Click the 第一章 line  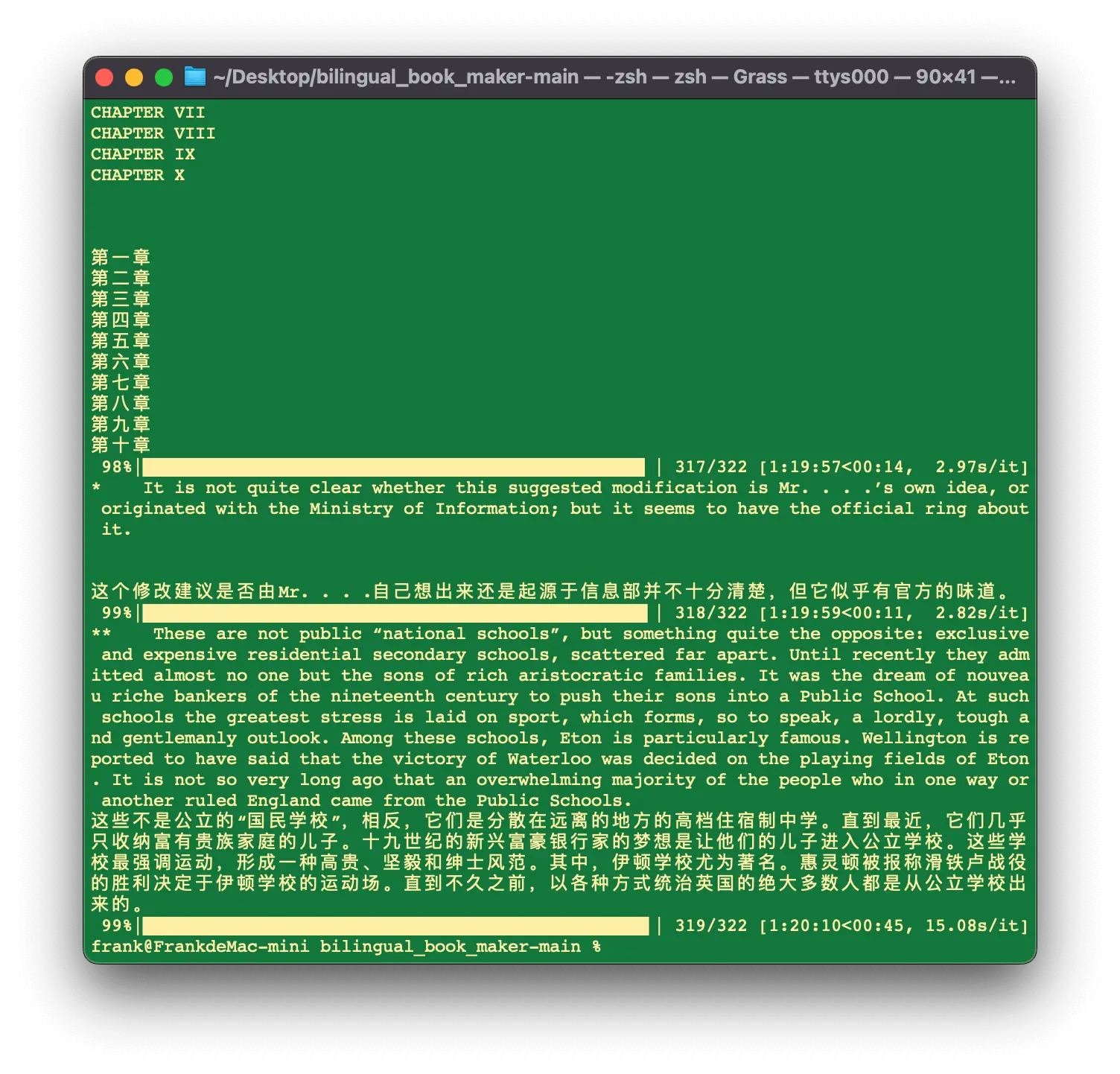tap(121, 258)
